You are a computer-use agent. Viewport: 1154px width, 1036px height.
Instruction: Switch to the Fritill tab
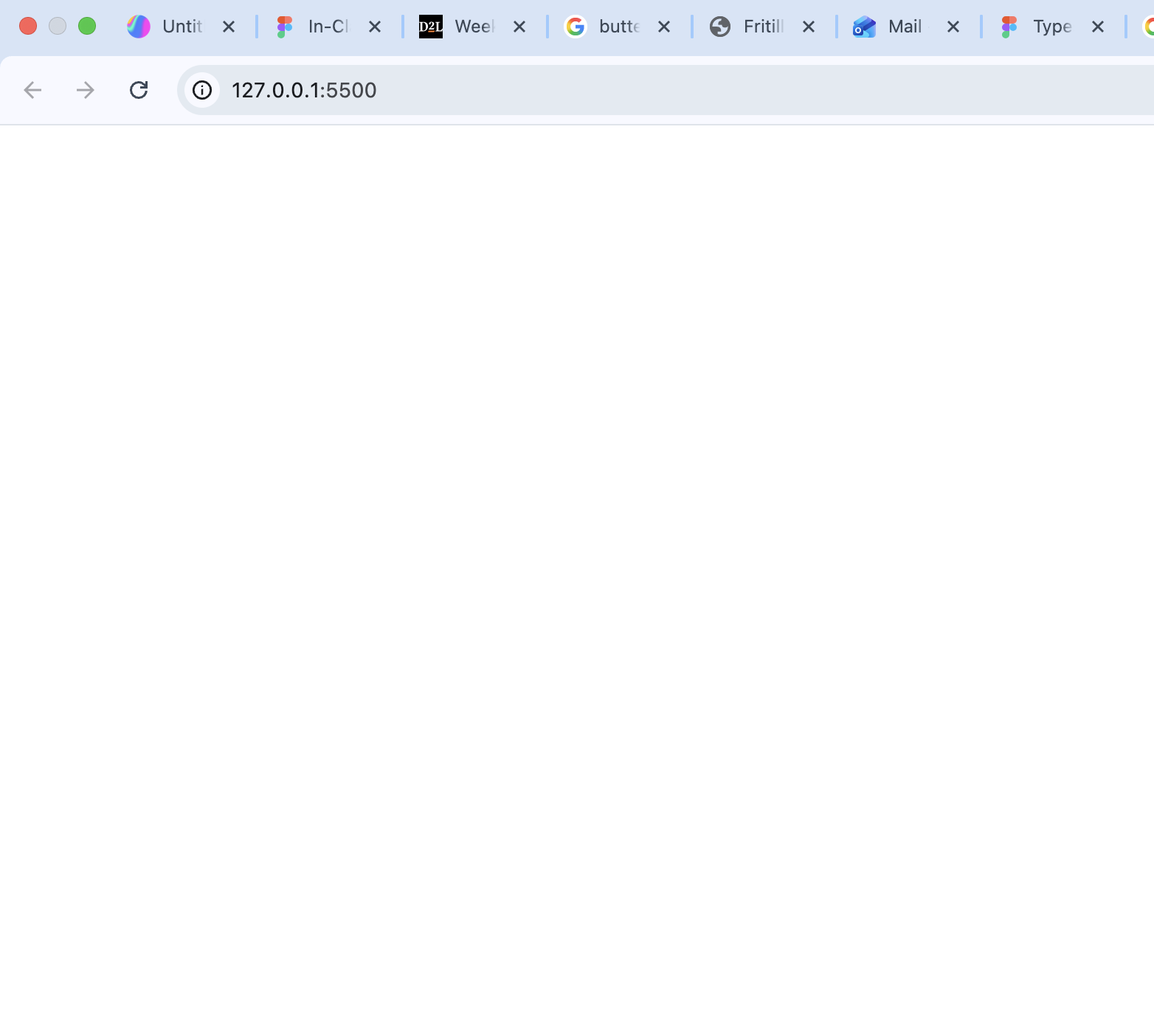point(760,27)
